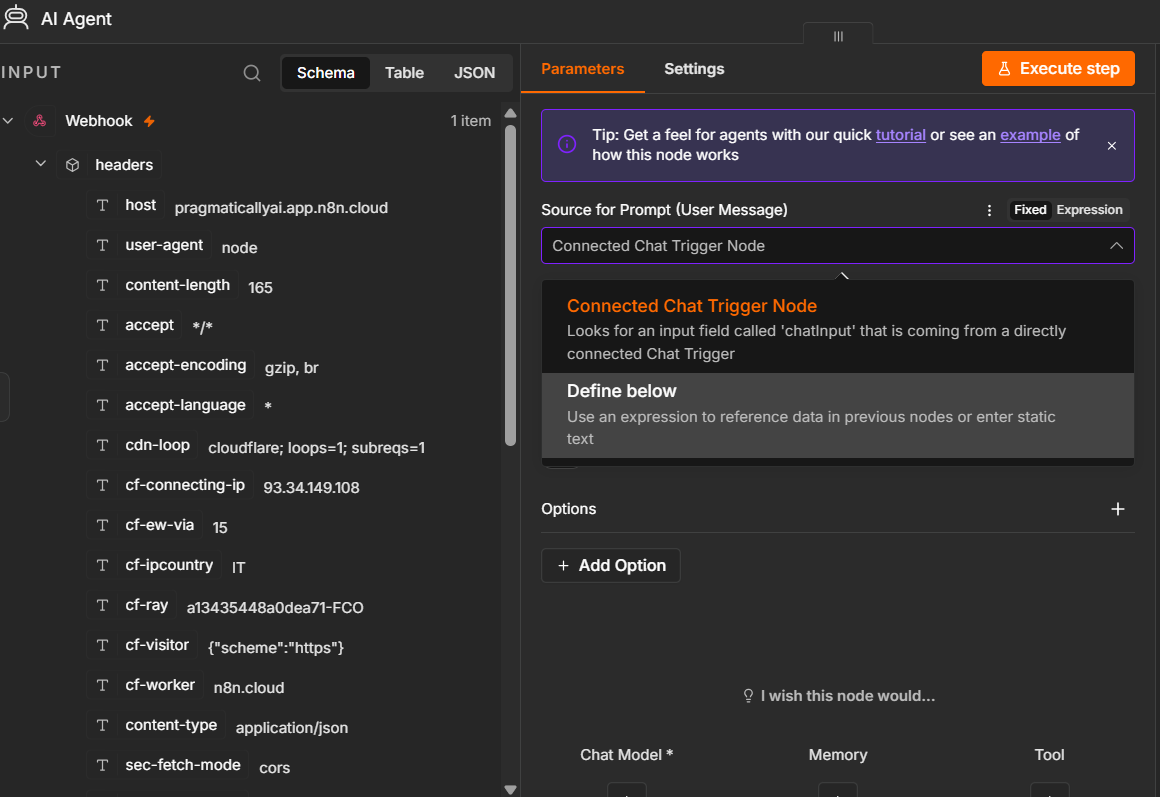The width and height of the screenshot is (1160, 797).
Task: Open the Settings tab
Action: click(x=694, y=69)
